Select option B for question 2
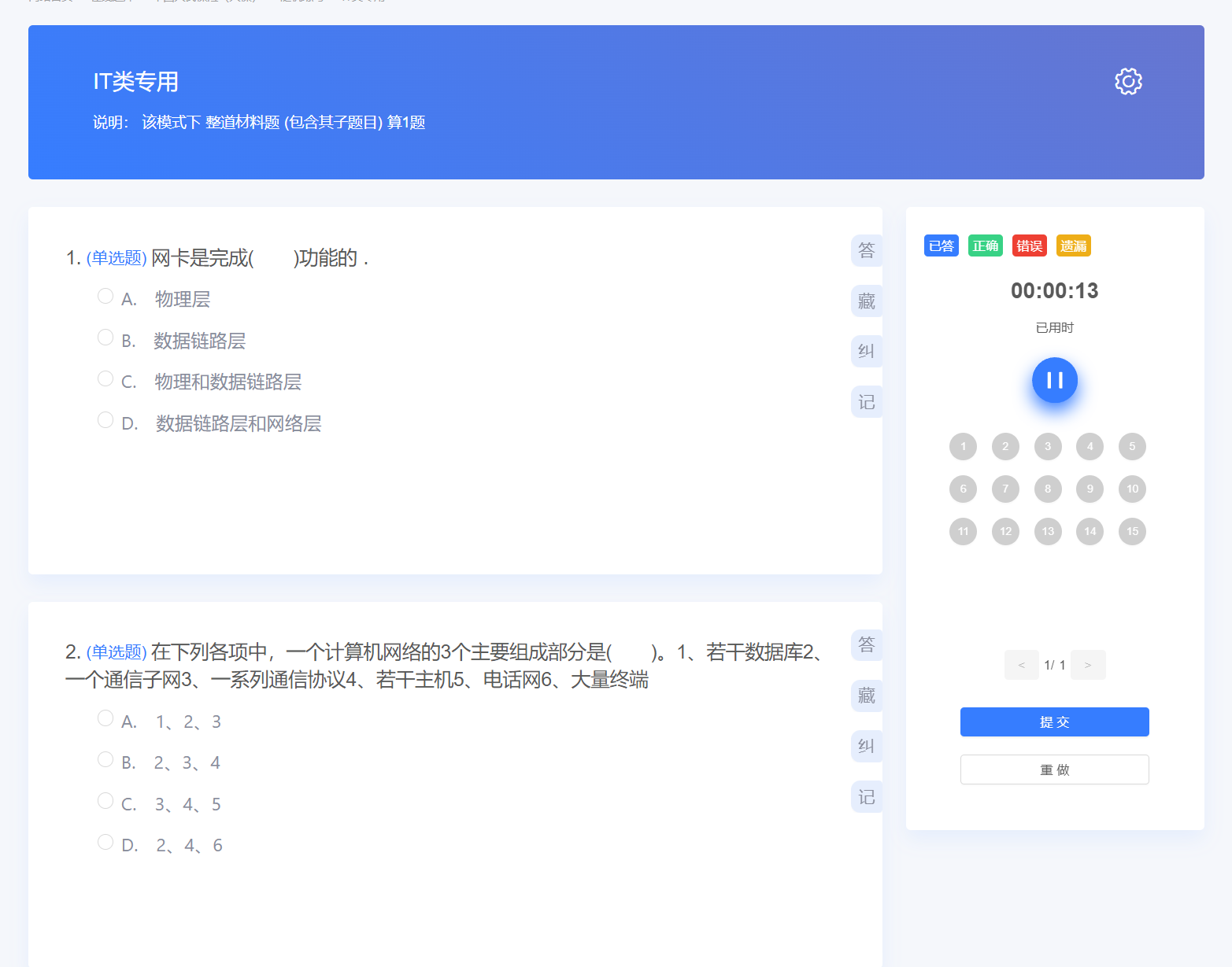 (x=105, y=758)
